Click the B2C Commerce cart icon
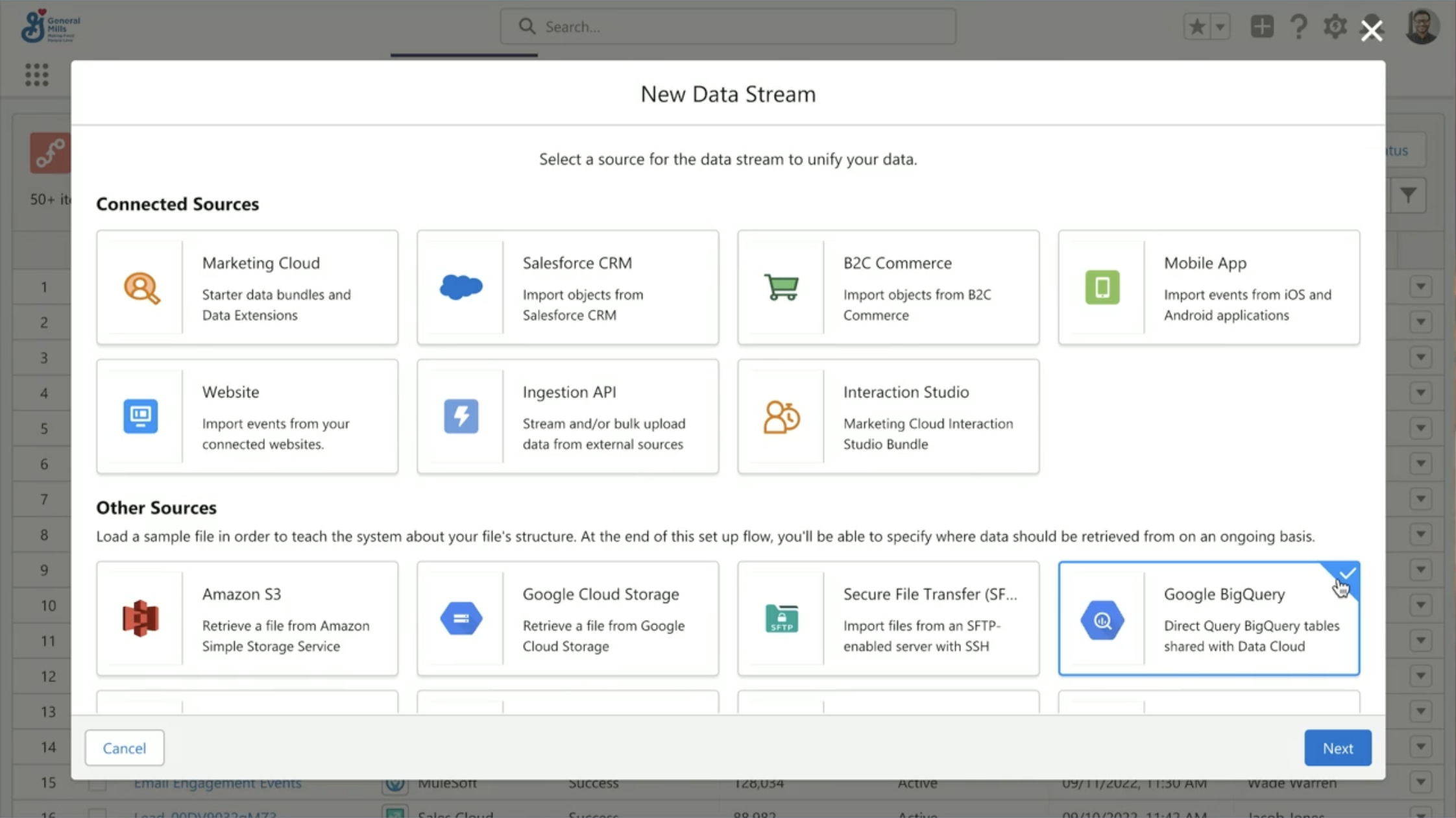Image resolution: width=1456 pixels, height=818 pixels. pyautogui.click(x=781, y=287)
